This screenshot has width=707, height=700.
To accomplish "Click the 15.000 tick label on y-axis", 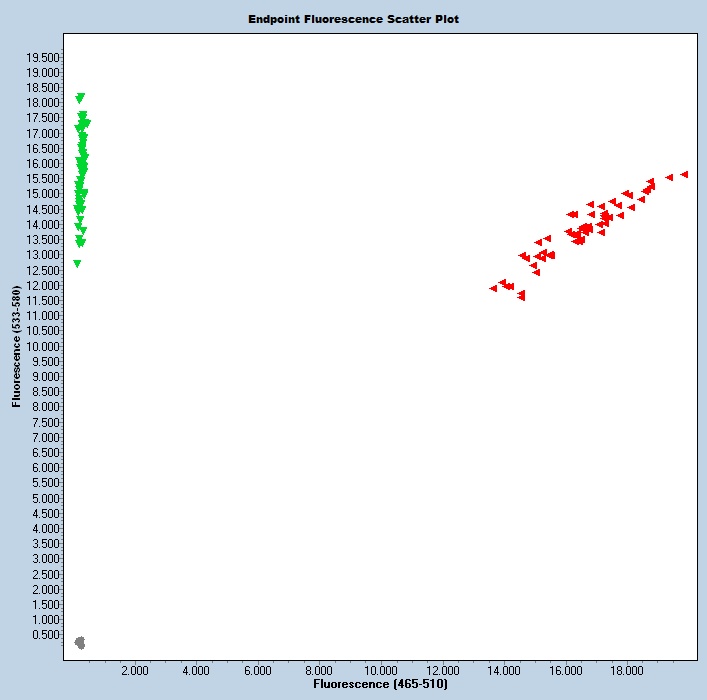I will [x=40, y=194].
